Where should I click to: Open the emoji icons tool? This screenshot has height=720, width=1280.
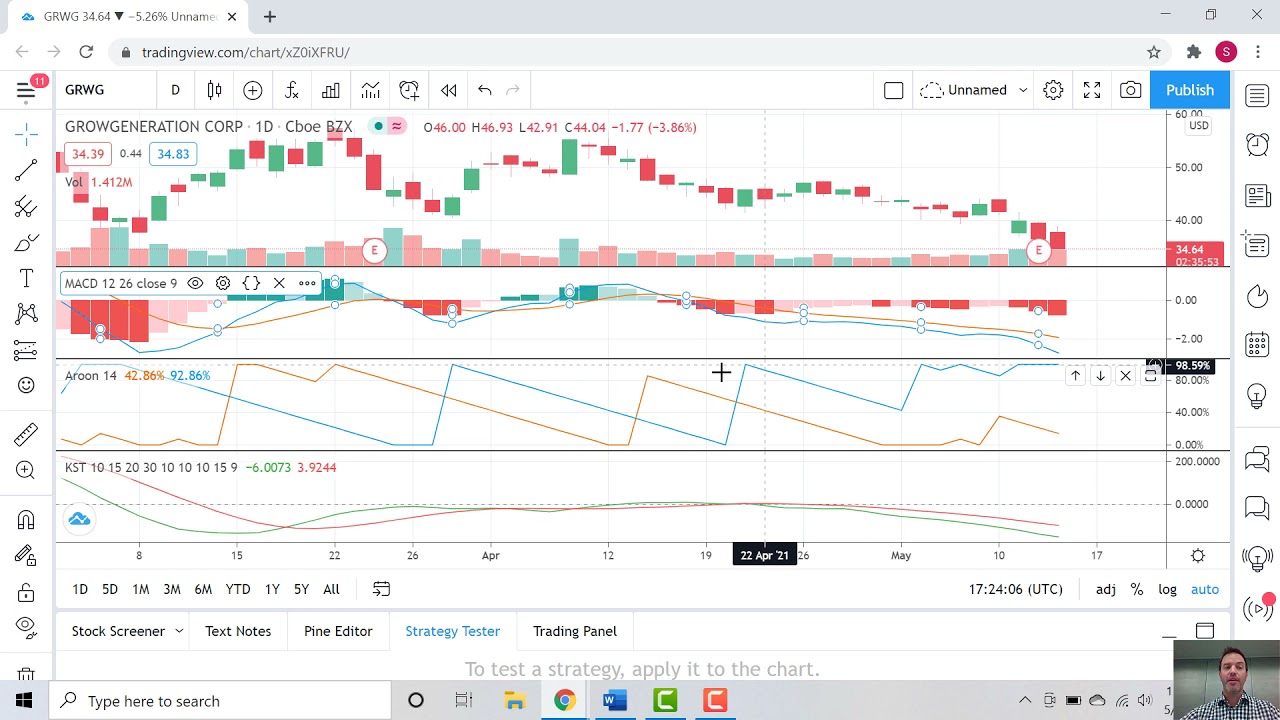(x=26, y=385)
